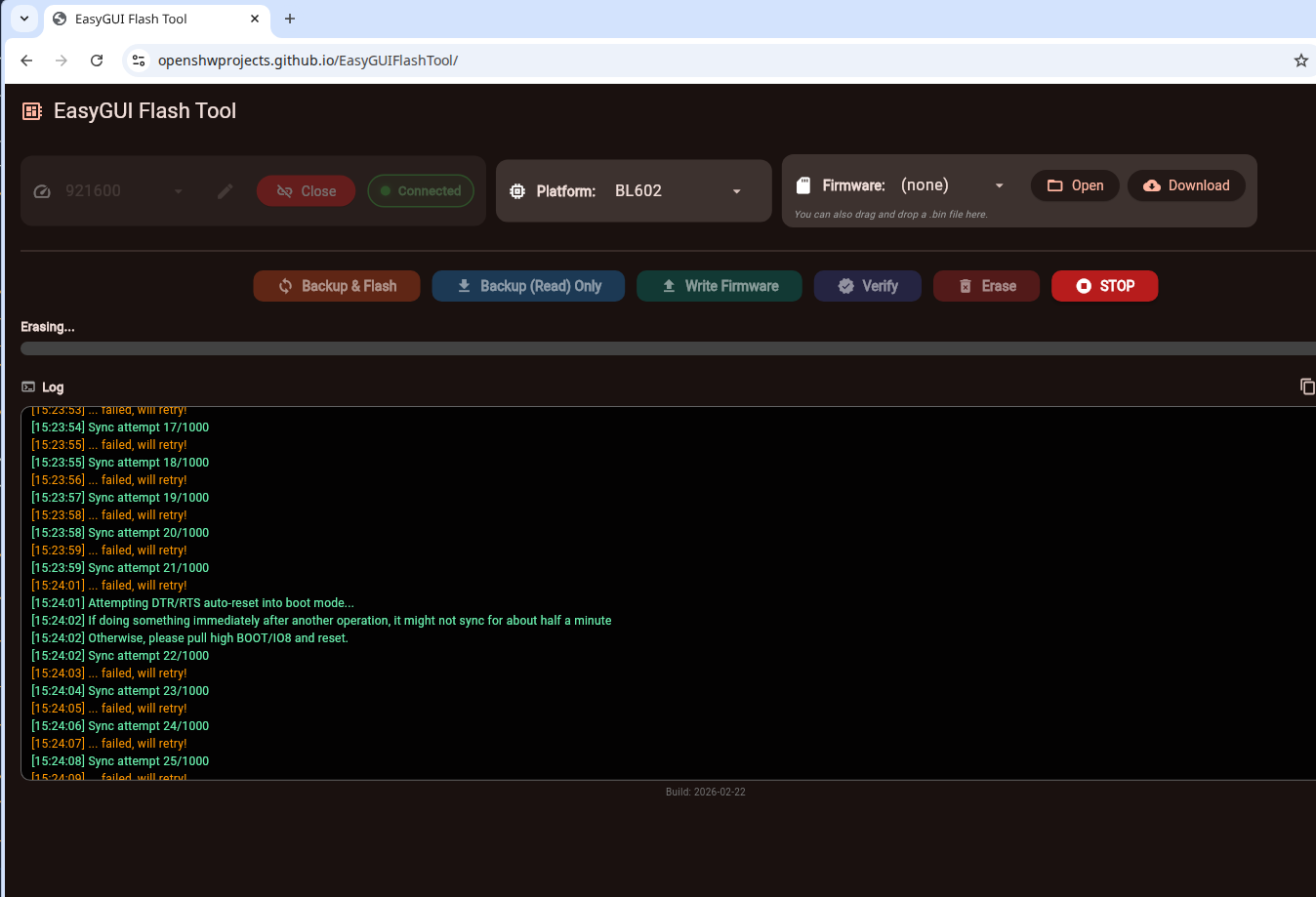
Task: Click the Log terminal icon
Action: [28, 387]
